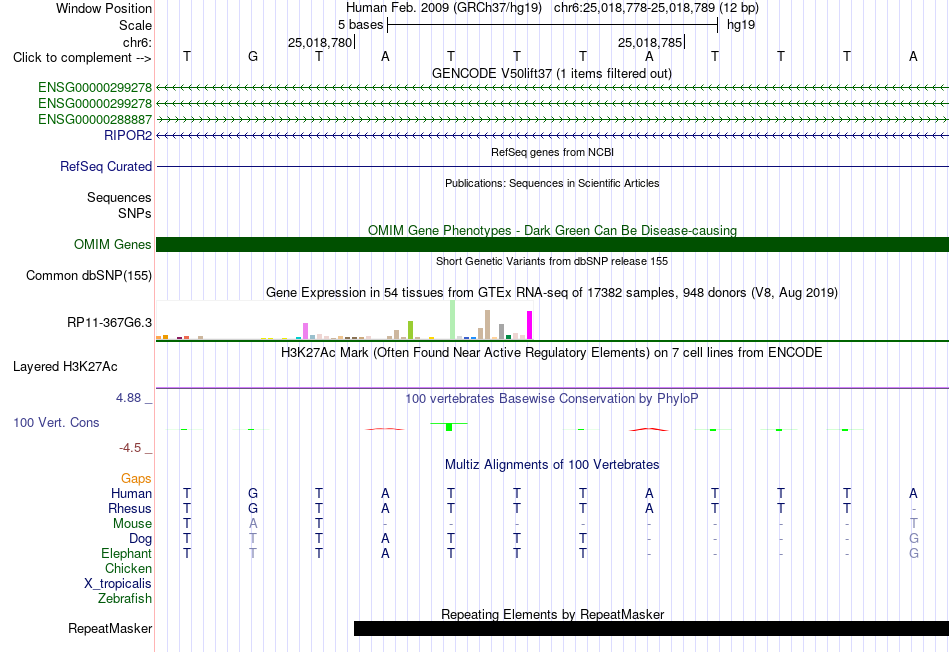
Task: Click the chr6:25,018,778-25,018,789 position text
Action: 656,8
